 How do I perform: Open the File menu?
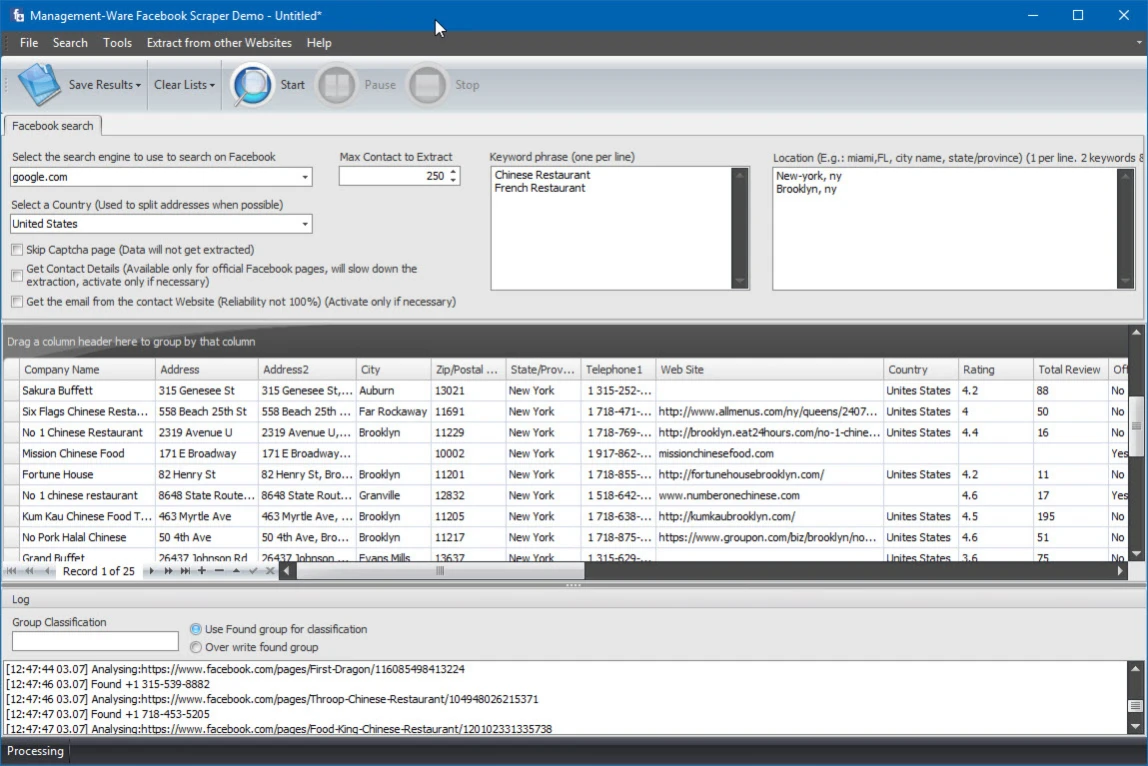[29, 43]
